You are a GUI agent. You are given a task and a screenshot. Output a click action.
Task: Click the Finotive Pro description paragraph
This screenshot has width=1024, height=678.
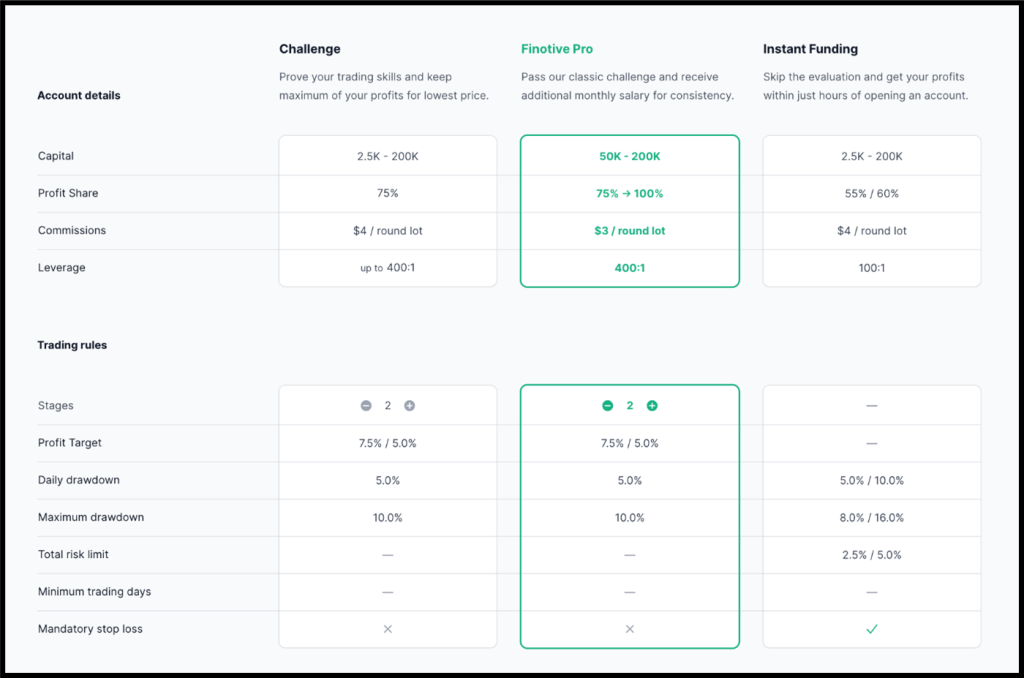(628, 86)
